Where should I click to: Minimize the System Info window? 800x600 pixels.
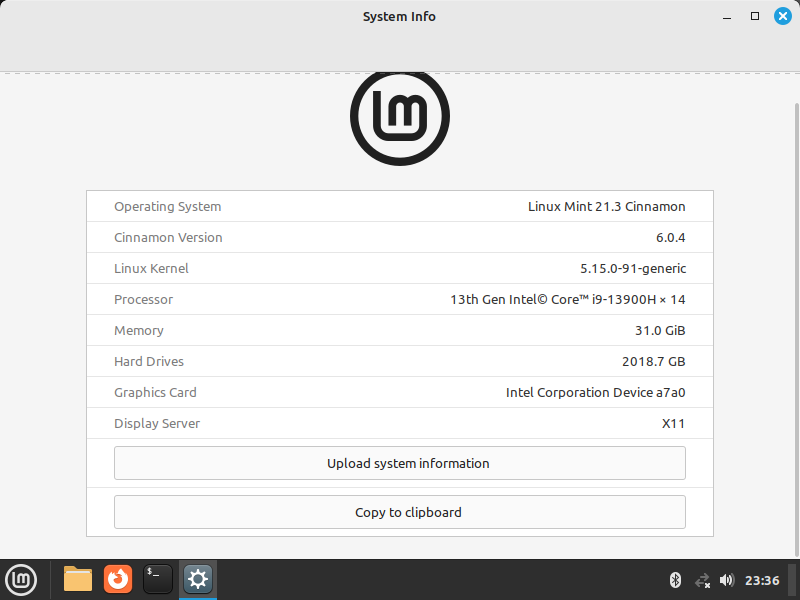tap(727, 17)
